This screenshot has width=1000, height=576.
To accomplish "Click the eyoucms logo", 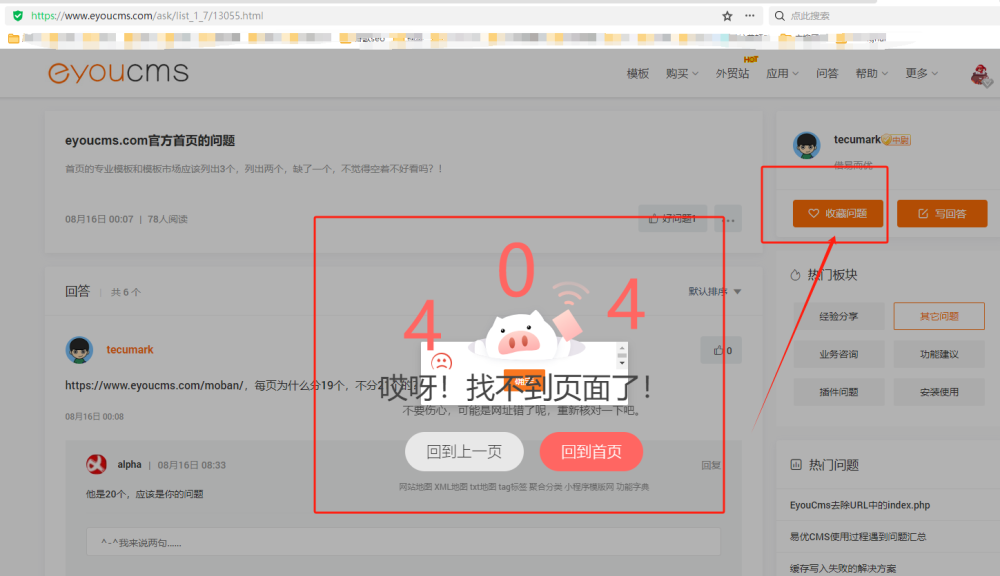I will (x=119, y=73).
